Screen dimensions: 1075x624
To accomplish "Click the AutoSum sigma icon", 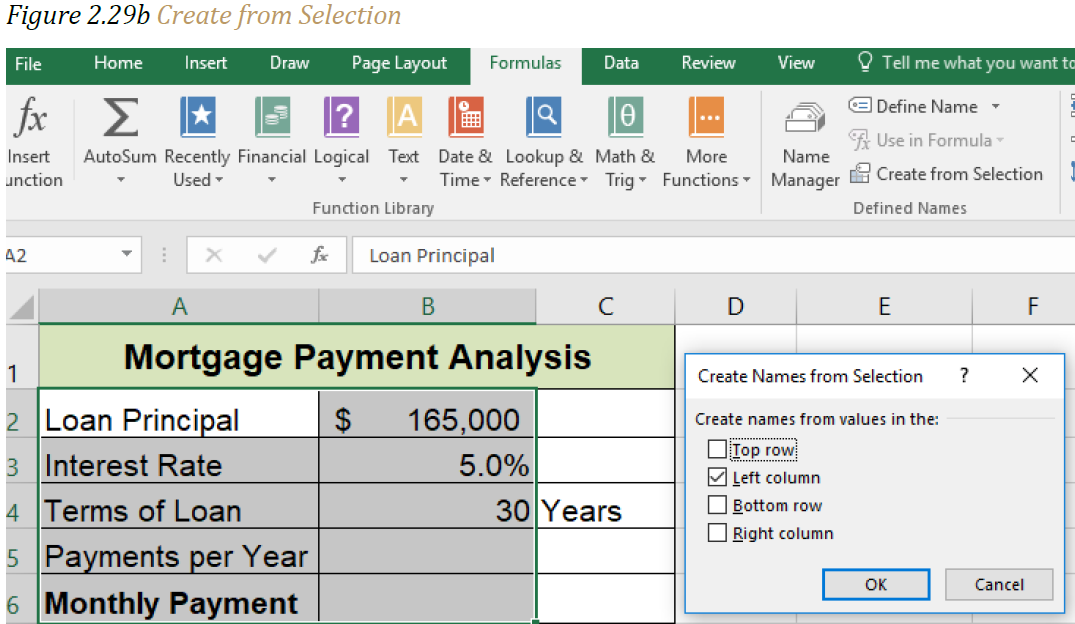I will click(120, 117).
